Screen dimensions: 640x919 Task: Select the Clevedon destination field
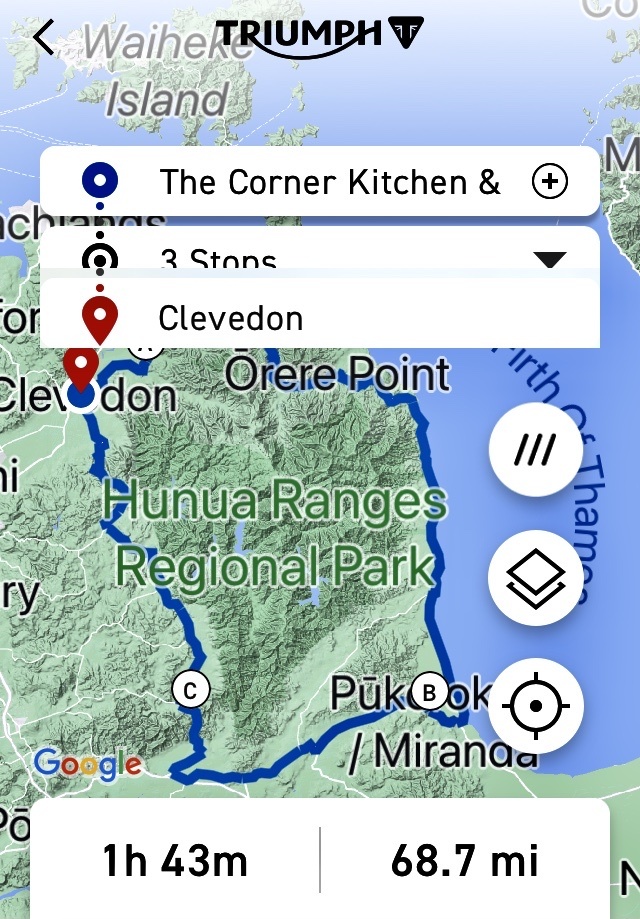point(320,314)
